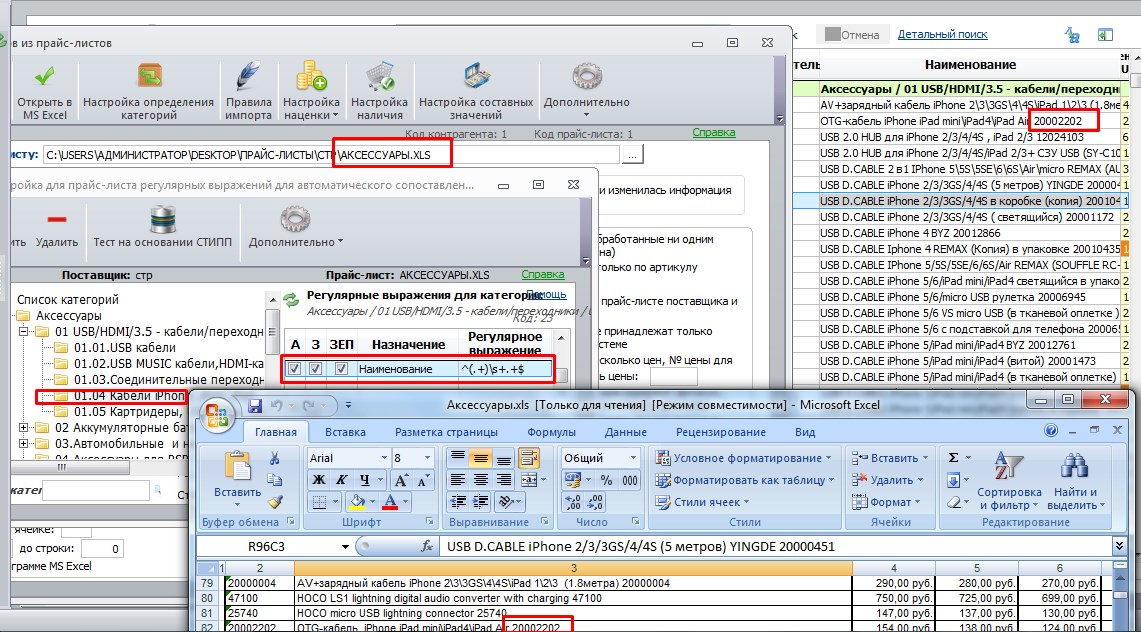The height and width of the screenshot is (632, 1141).
Task: Click 'Справка' link near Код прайс-листа
Action: pos(713,133)
